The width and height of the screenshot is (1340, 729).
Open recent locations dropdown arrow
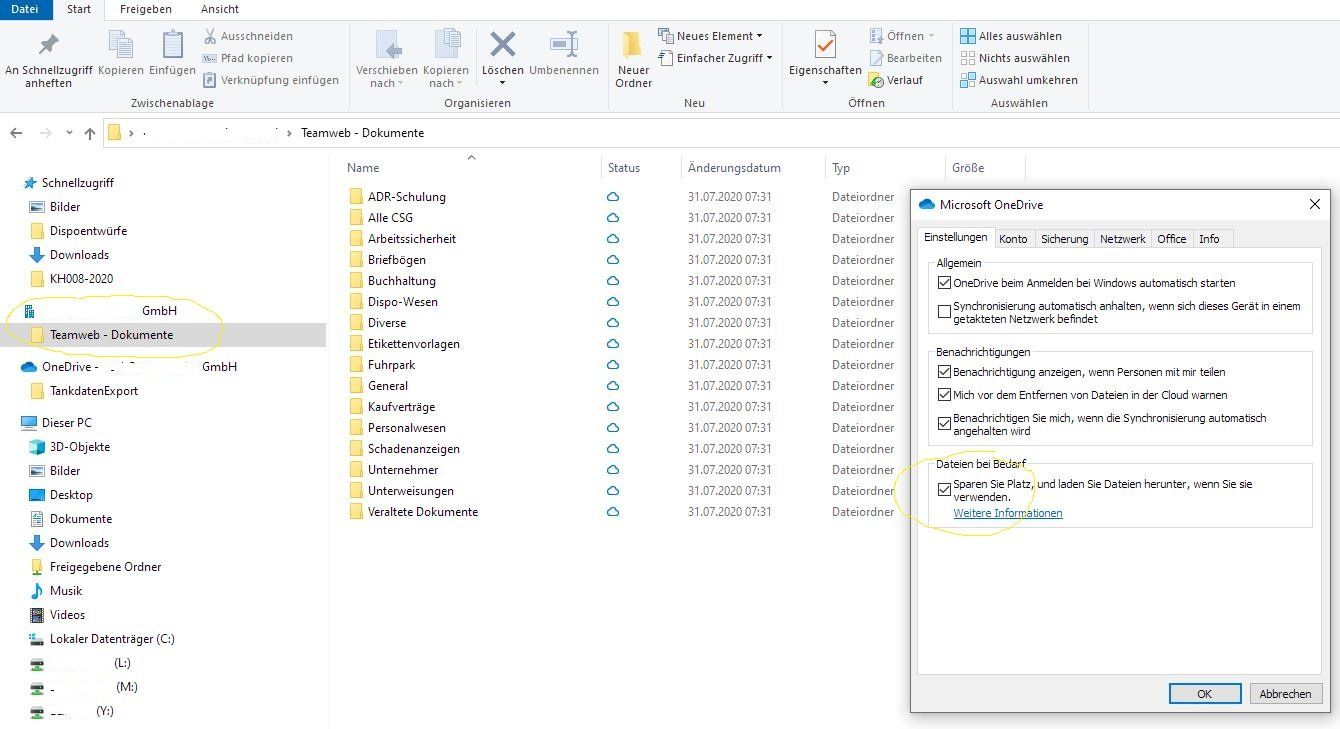(69, 133)
